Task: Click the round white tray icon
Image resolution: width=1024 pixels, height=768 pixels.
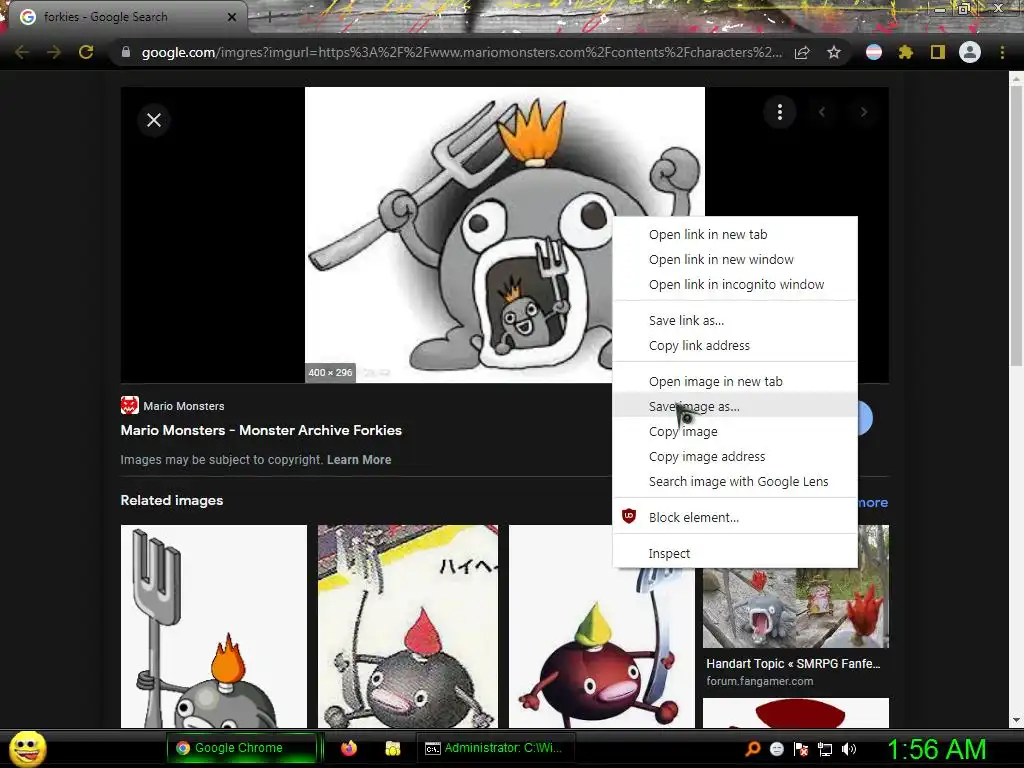Action: coord(776,749)
